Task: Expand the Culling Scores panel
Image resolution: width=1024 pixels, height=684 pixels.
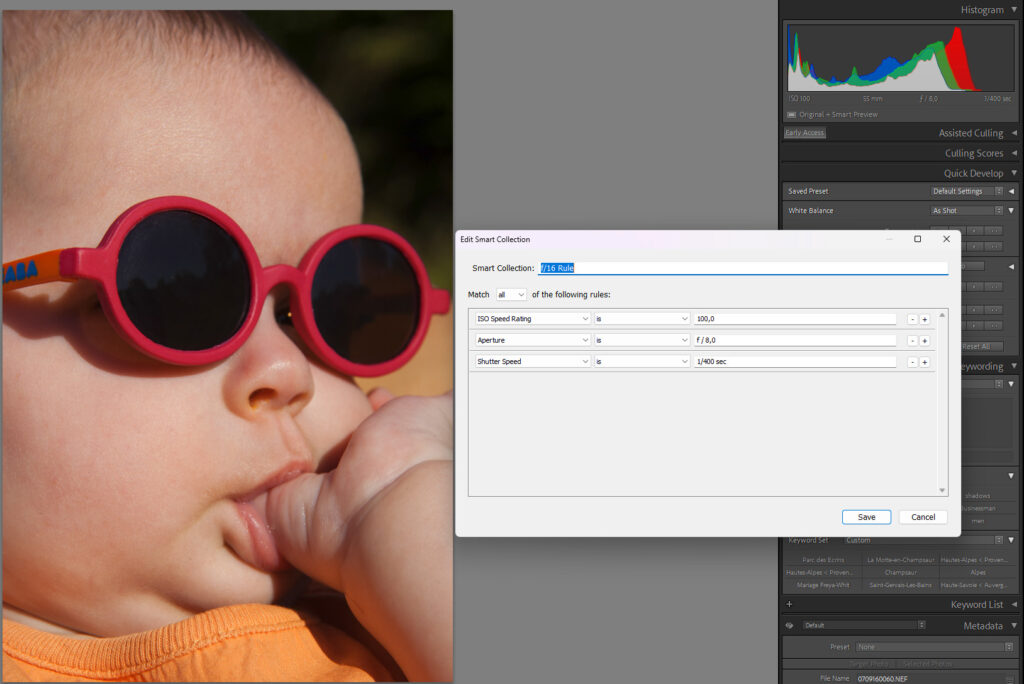Action: point(1013,153)
